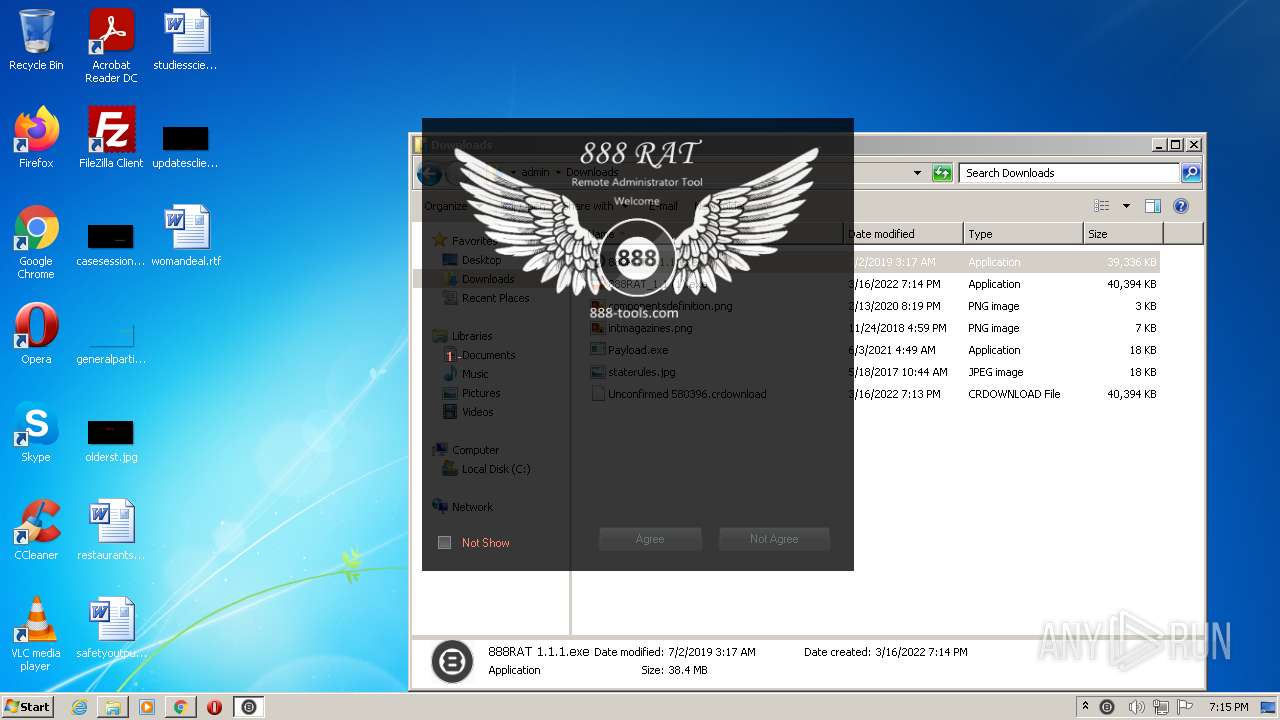Select the Opera desktop shortcut
The image size is (1280, 720).
[x=36, y=333]
